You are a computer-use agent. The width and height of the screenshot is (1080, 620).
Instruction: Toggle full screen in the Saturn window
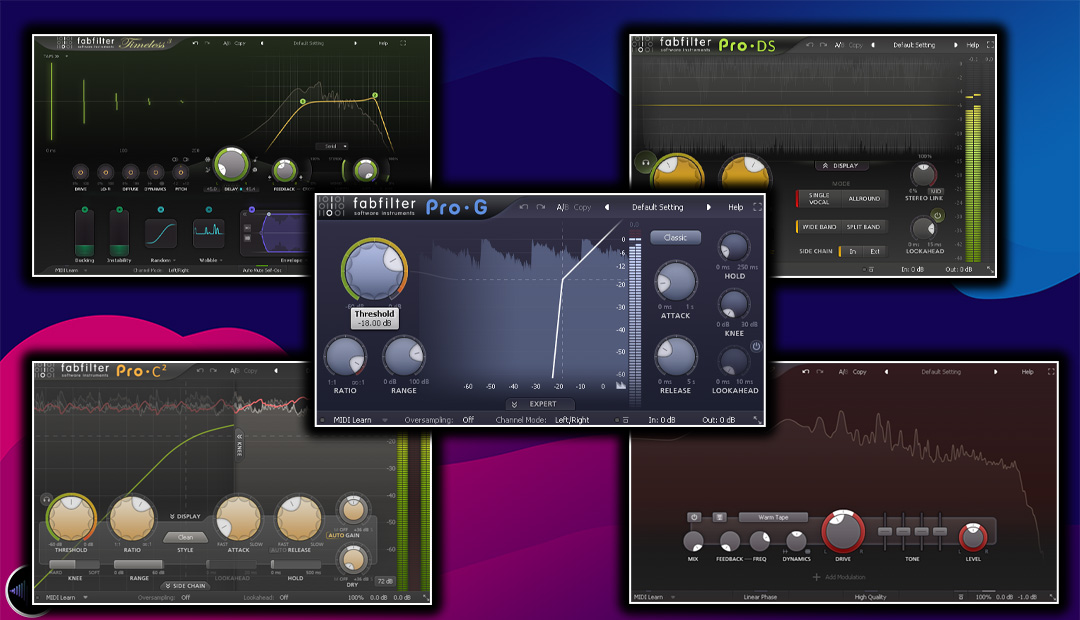click(x=1051, y=371)
